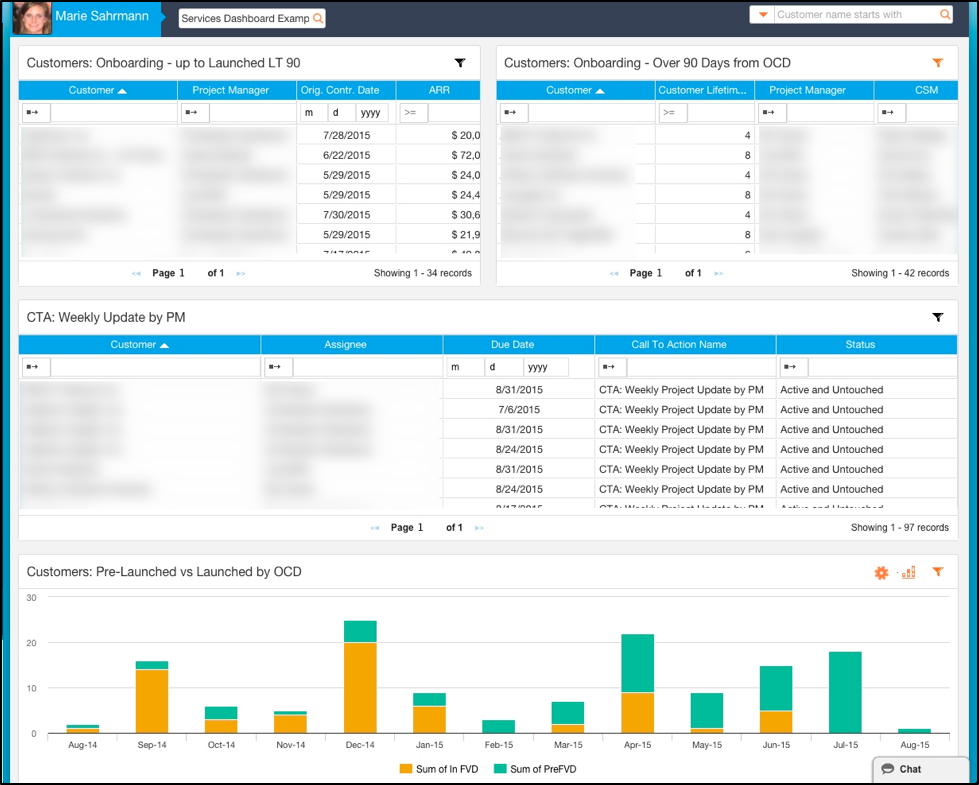
Task: Open chart settings gear icon
Action: (881, 573)
